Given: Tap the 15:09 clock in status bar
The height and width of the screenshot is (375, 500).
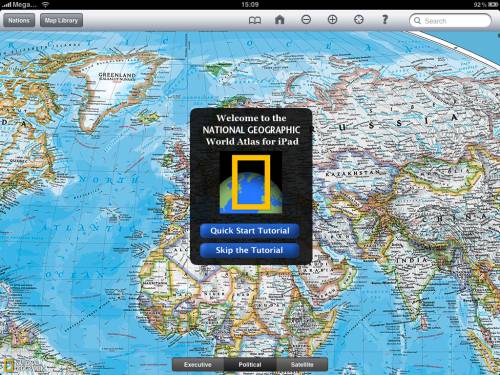Looking at the screenshot, I should tap(250, 4).
